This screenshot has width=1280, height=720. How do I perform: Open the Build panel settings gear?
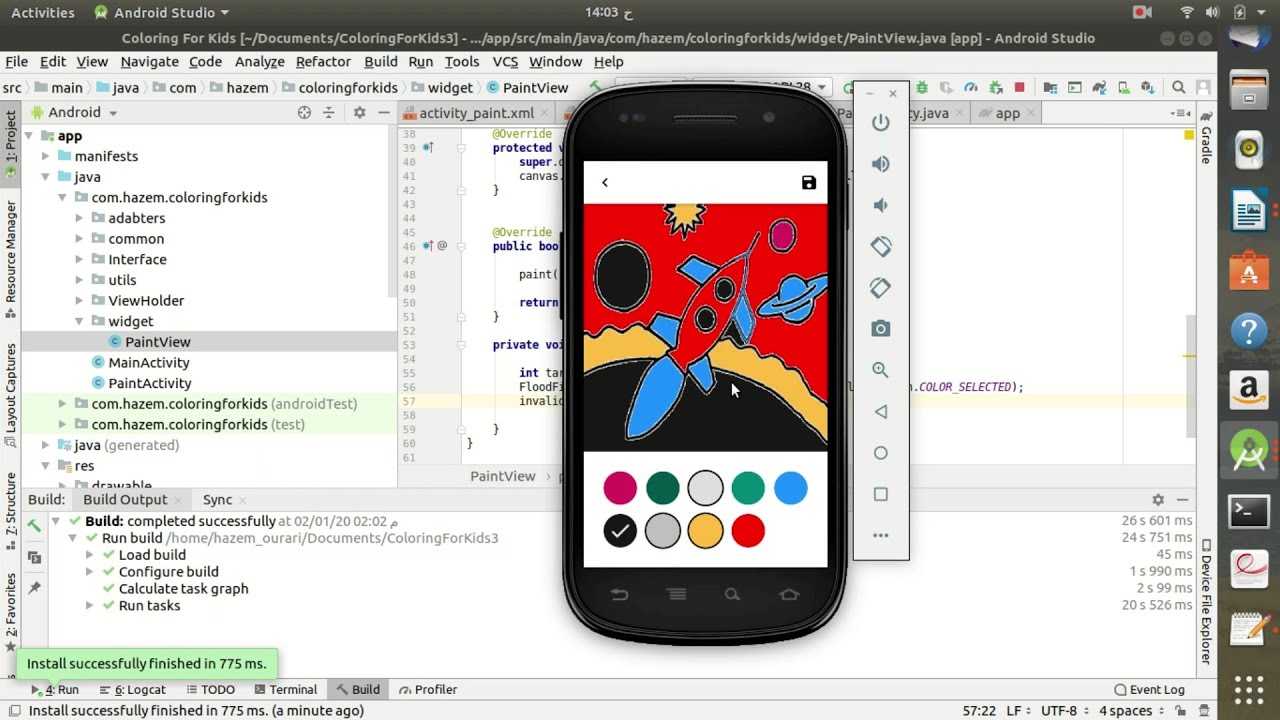coord(1158,500)
